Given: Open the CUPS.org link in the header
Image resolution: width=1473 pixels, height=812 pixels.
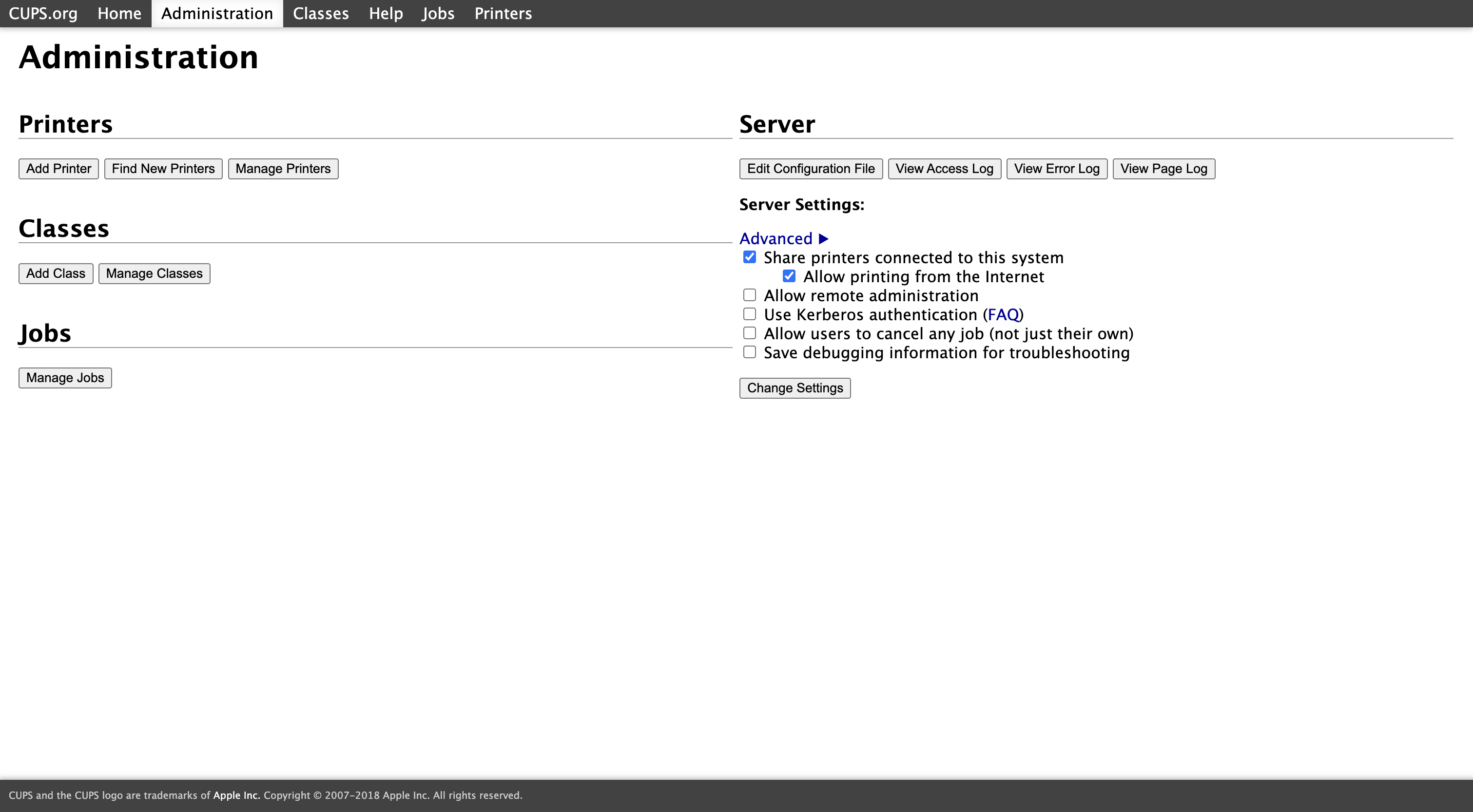Looking at the screenshot, I should 43,13.
